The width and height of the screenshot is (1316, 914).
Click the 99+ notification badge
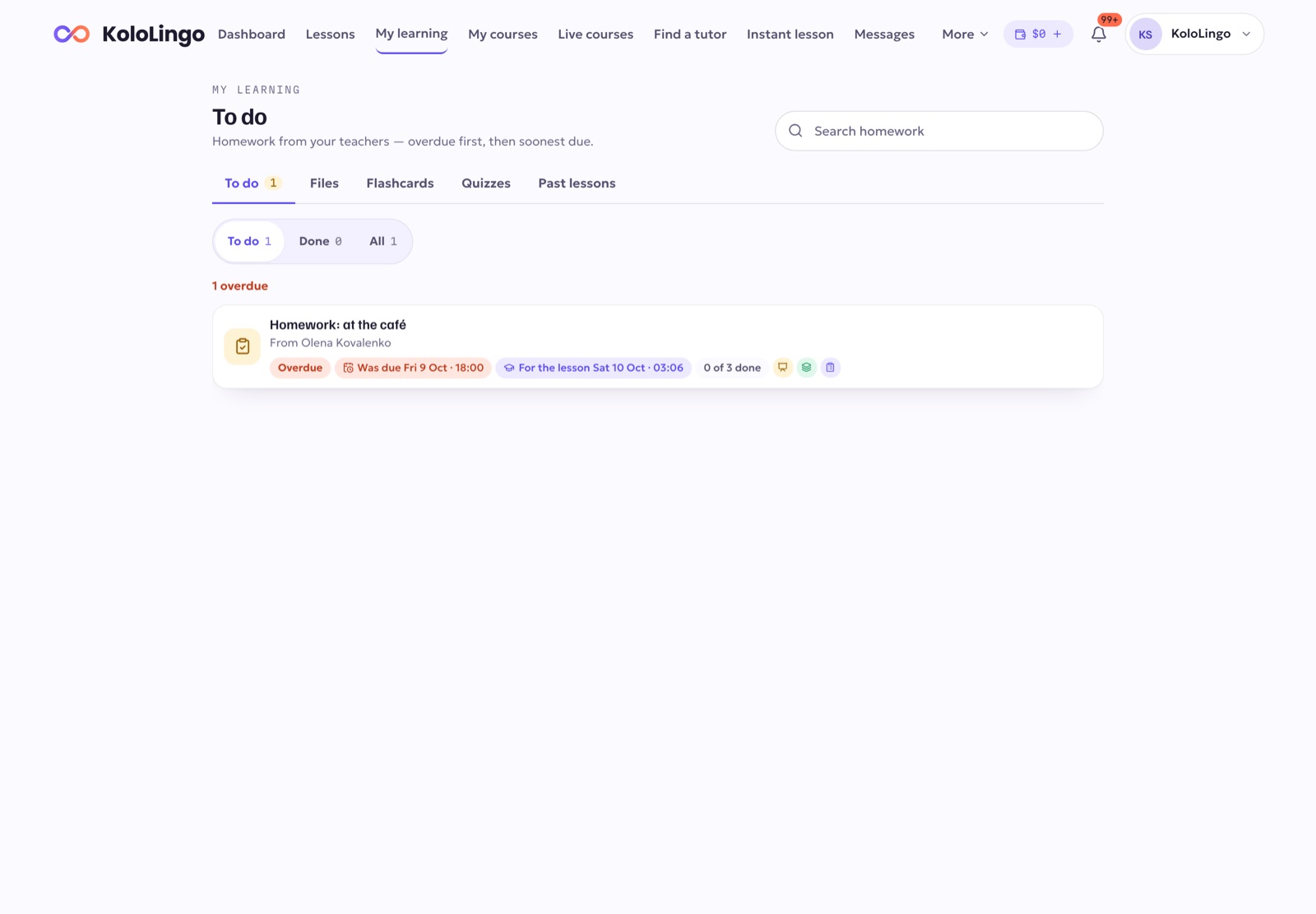1110,20
